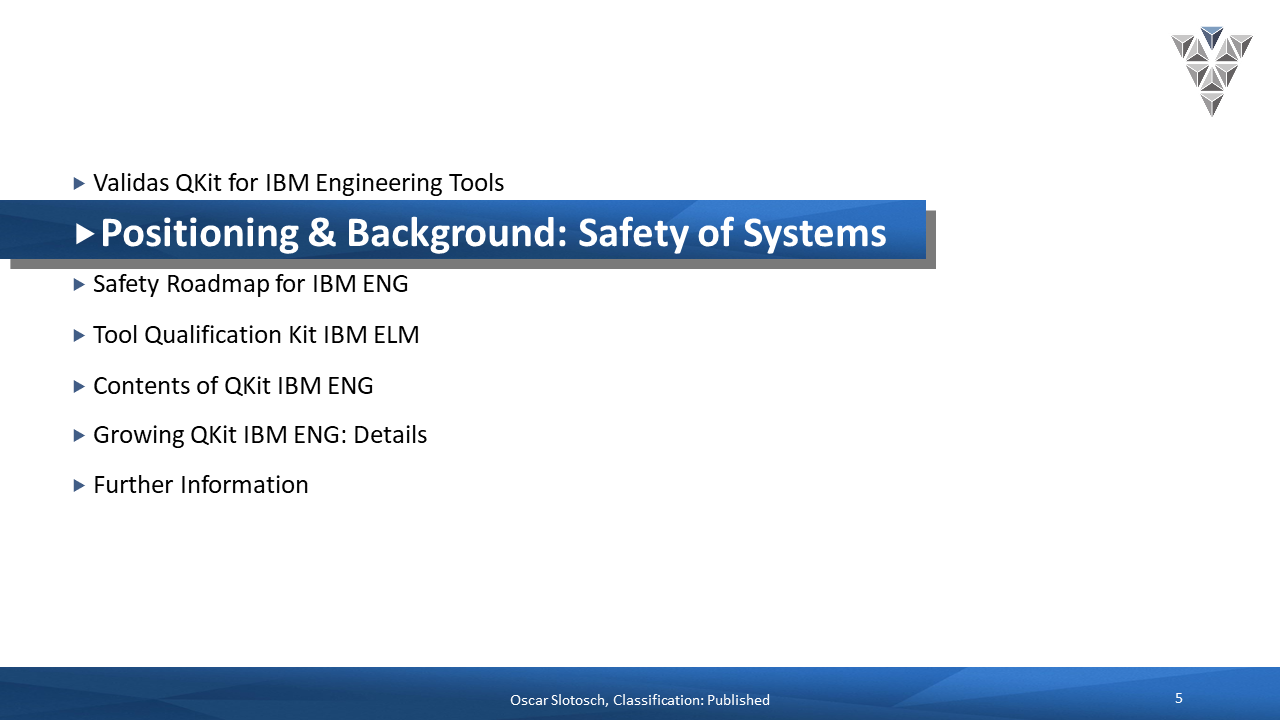Choose 'Contents of QKit IBM ENG' entry
1280x720 pixels.
pyautogui.click(x=233, y=386)
